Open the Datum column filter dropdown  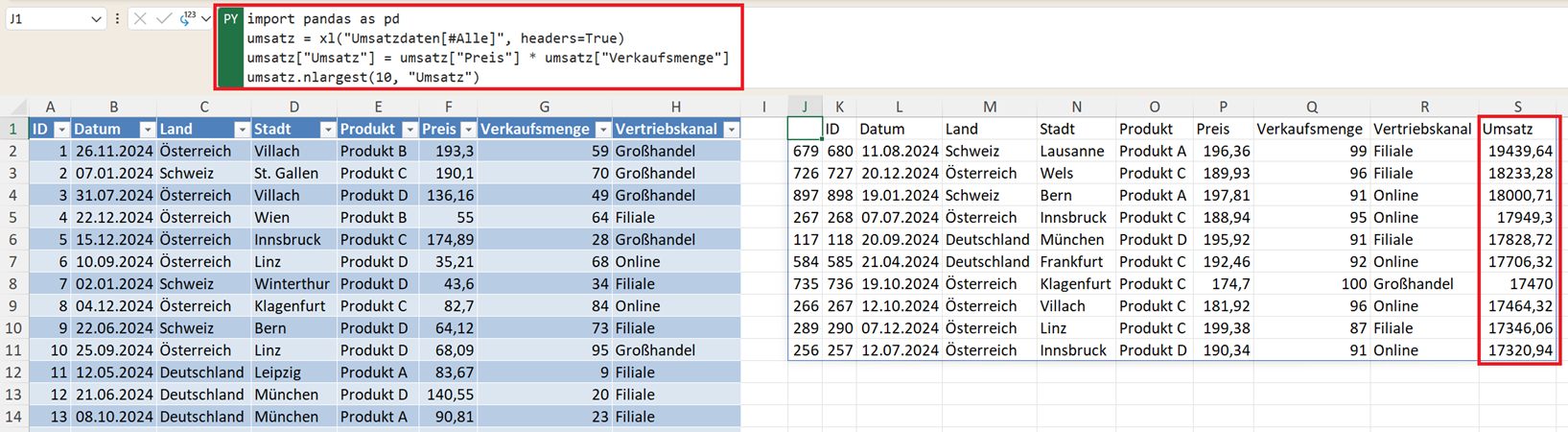coord(147,130)
